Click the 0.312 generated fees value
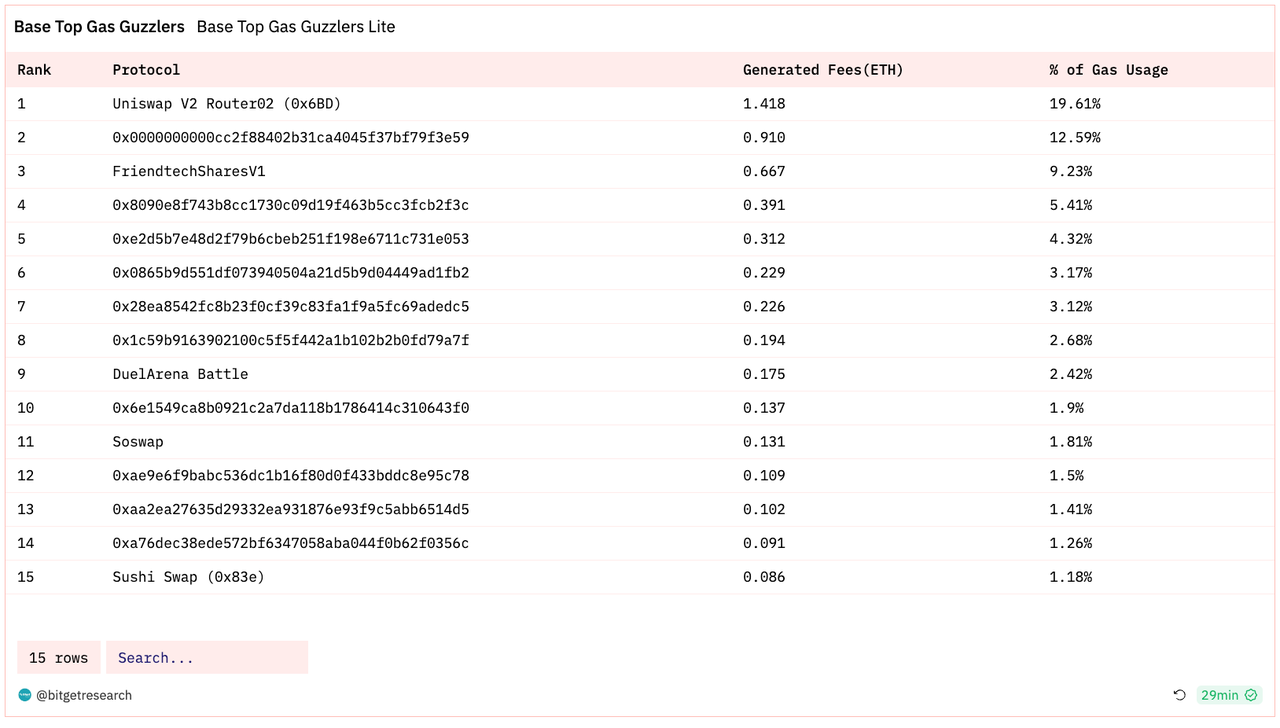 (x=764, y=239)
